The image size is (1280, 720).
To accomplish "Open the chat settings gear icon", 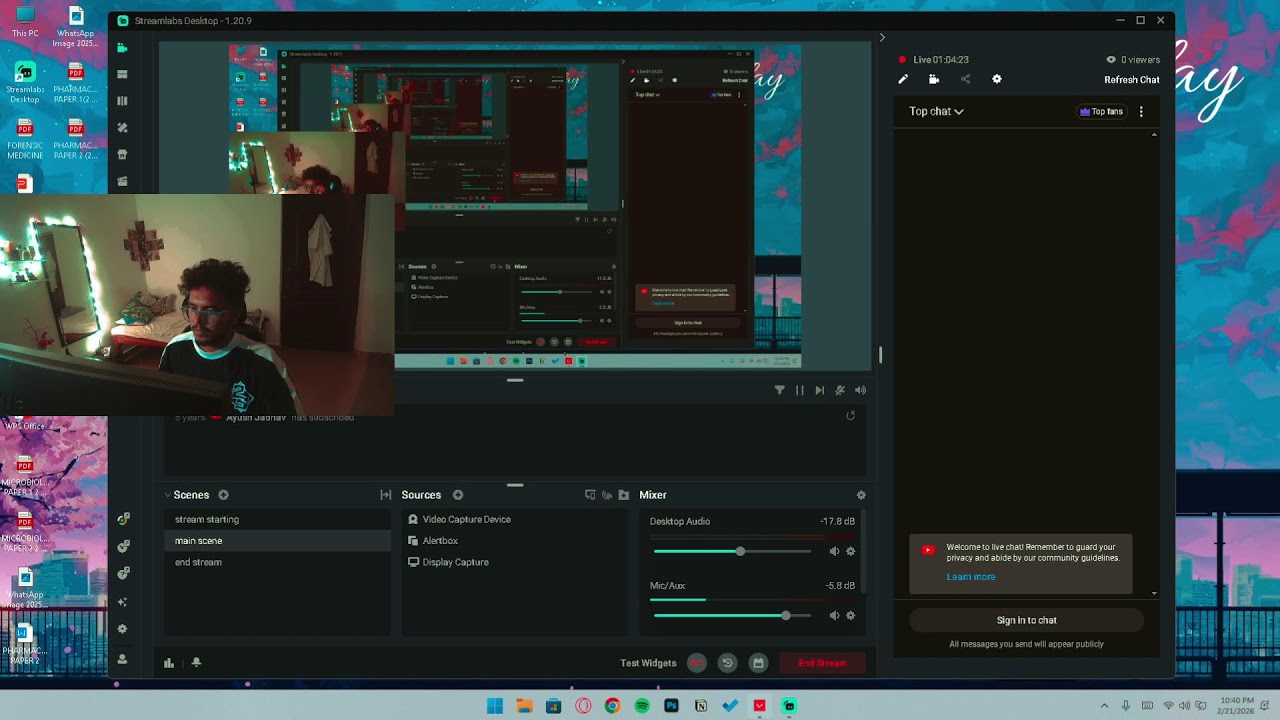I will pos(996,79).
